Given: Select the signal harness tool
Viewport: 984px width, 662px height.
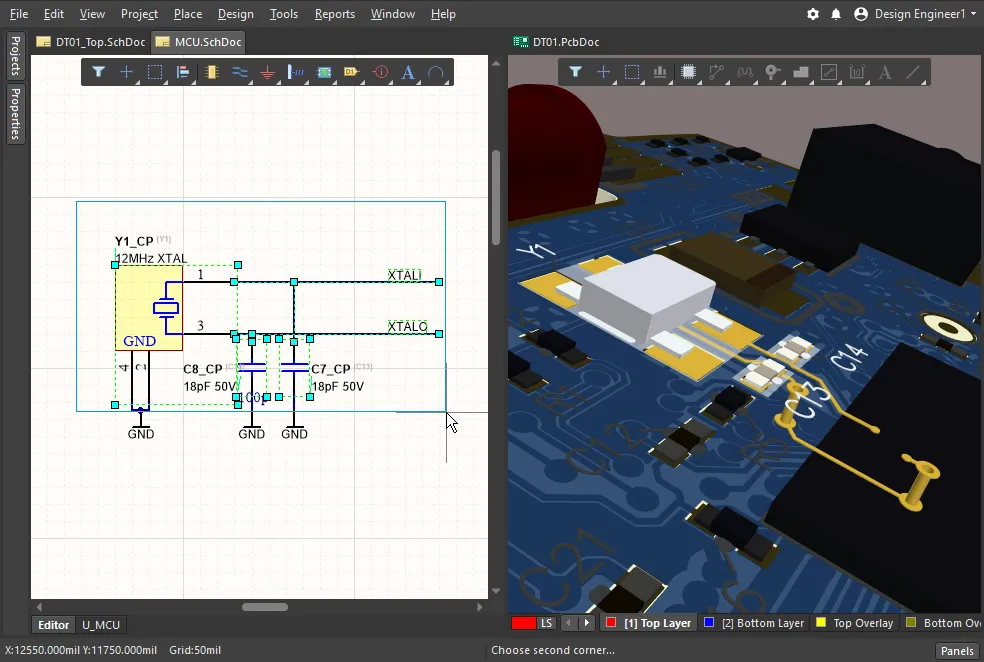Looking at the screenshot, I should click(296, 72).
